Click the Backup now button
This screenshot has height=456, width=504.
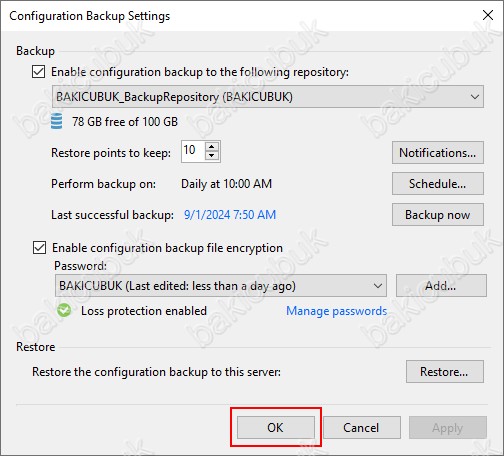tap(438, 215)
